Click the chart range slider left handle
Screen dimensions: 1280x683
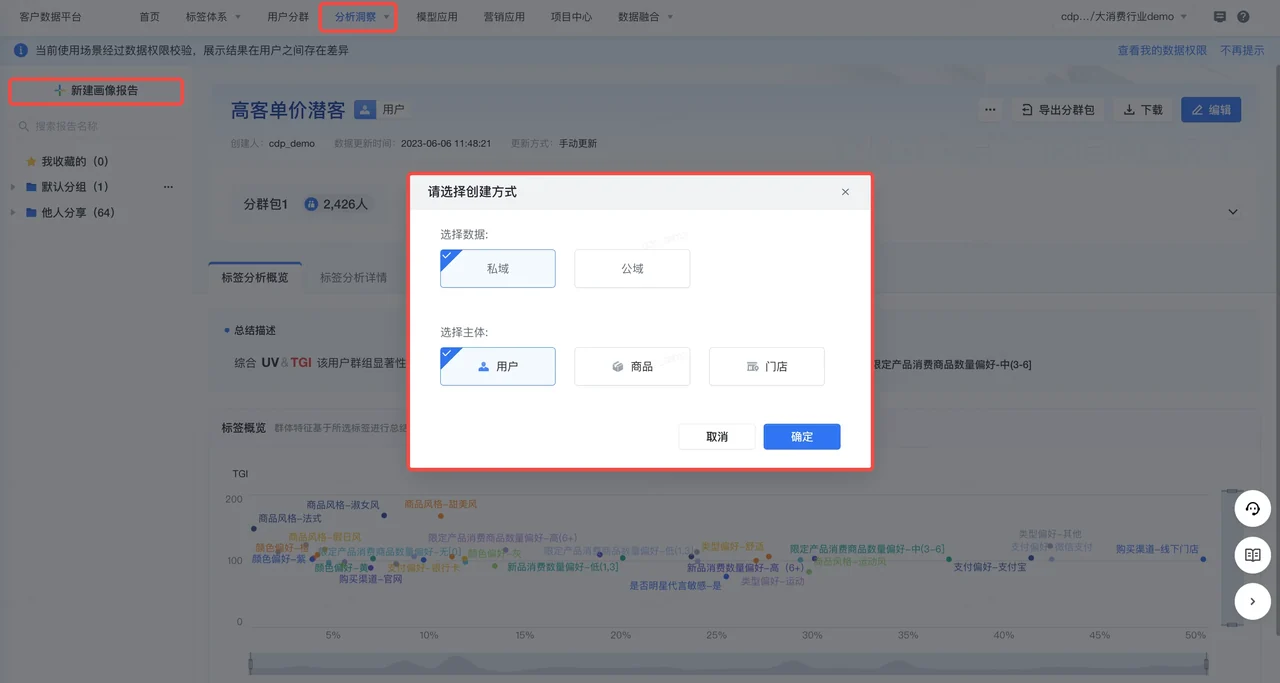click(x=249, y=665)
